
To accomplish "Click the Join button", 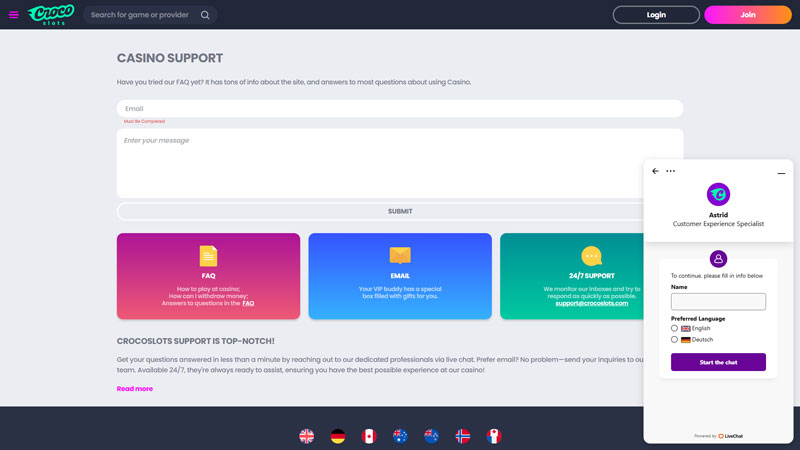I will (747, 15).
